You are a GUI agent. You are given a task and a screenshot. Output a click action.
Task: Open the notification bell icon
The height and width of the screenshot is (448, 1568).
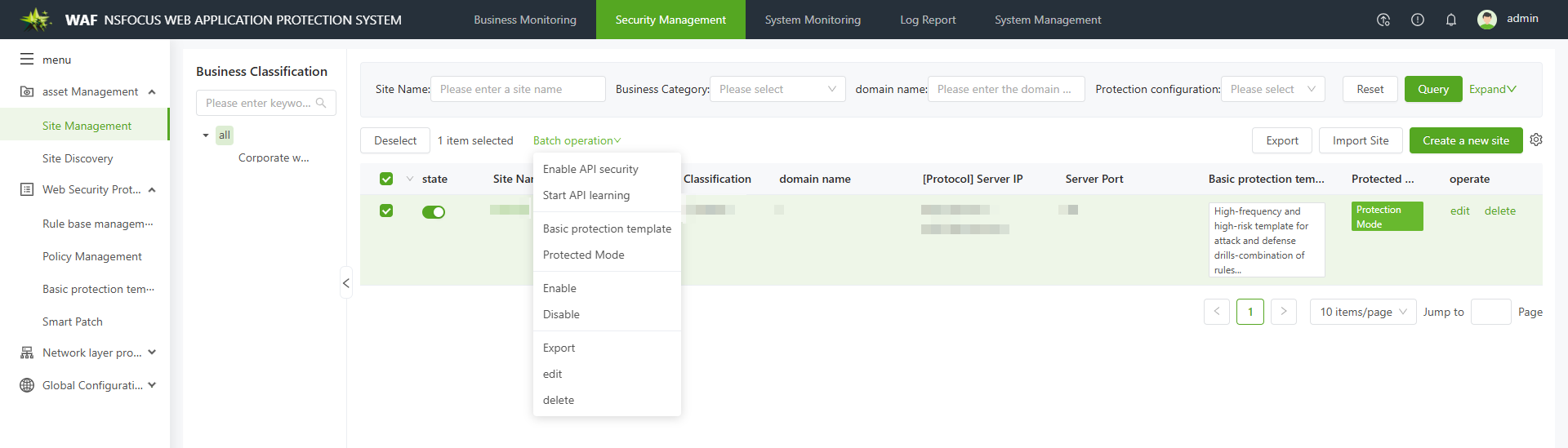click(1450, 20)
